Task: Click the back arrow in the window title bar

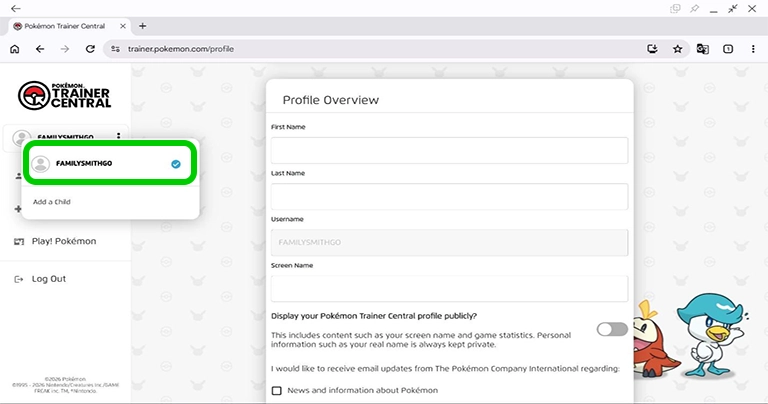Action: (16, 8)
